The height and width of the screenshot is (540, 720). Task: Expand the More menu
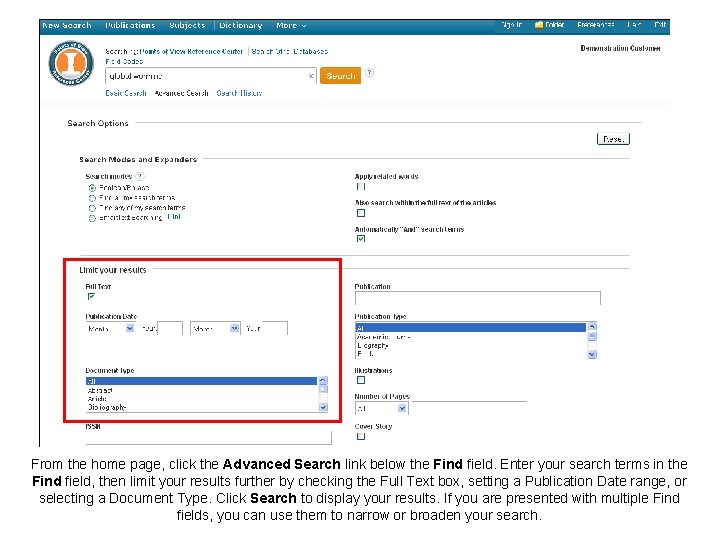291,26
